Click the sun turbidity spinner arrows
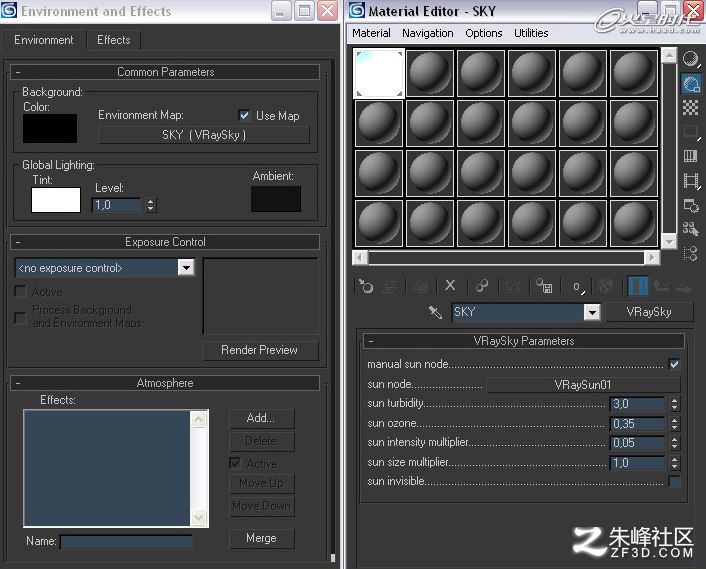The height and width of the screenshot is (569, 706). point(674,404)
